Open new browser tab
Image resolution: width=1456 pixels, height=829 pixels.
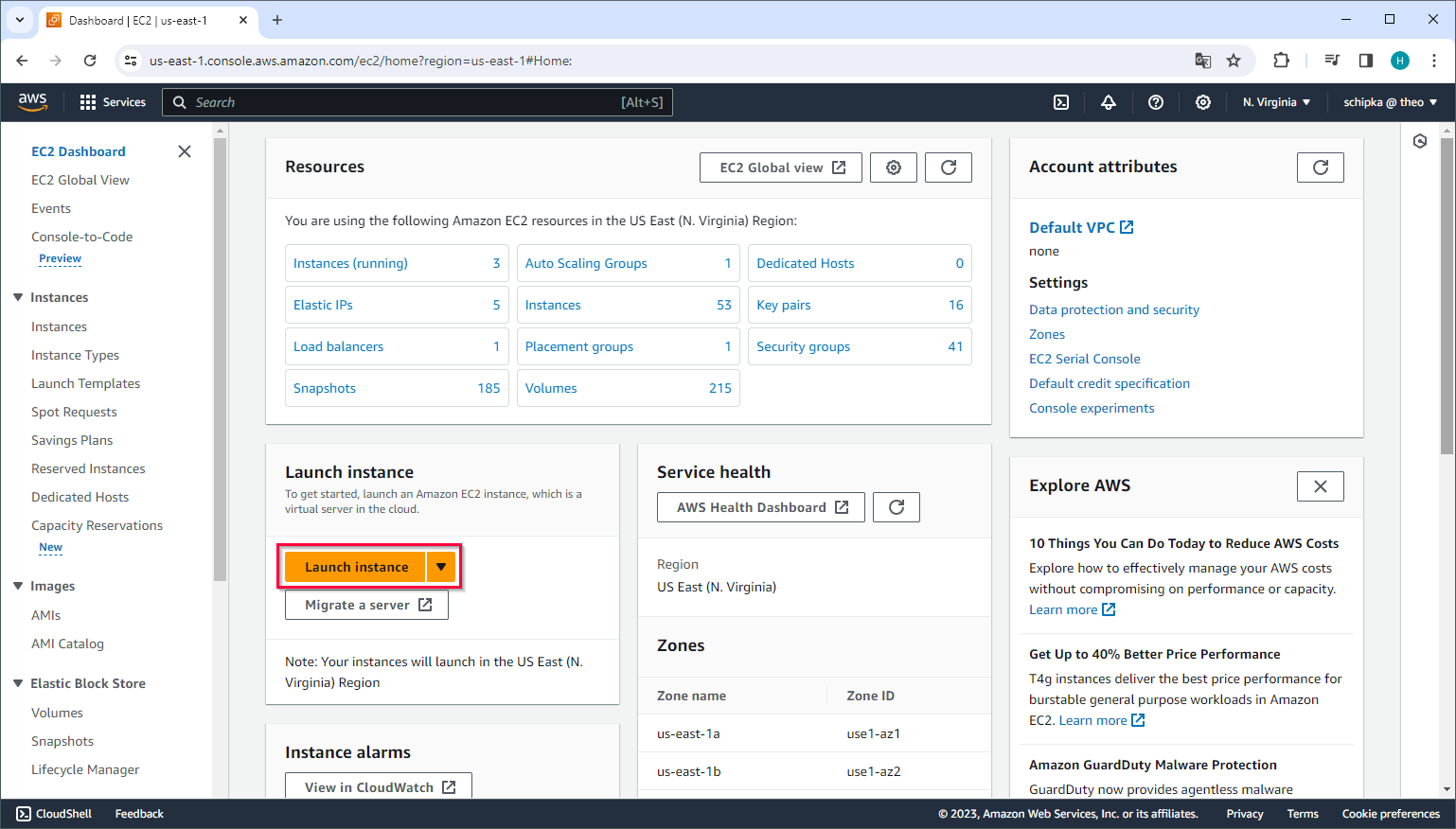coord(277,20)
